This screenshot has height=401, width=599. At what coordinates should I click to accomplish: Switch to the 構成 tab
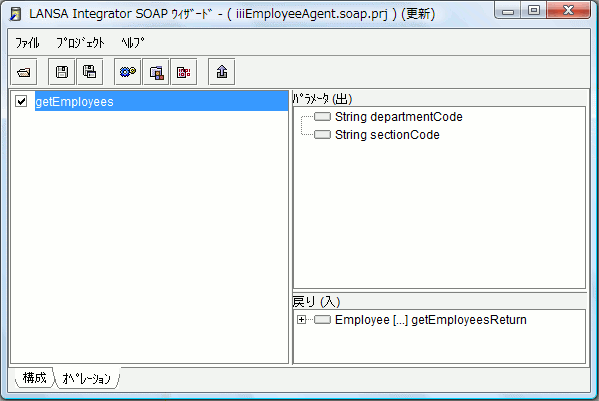34,378
